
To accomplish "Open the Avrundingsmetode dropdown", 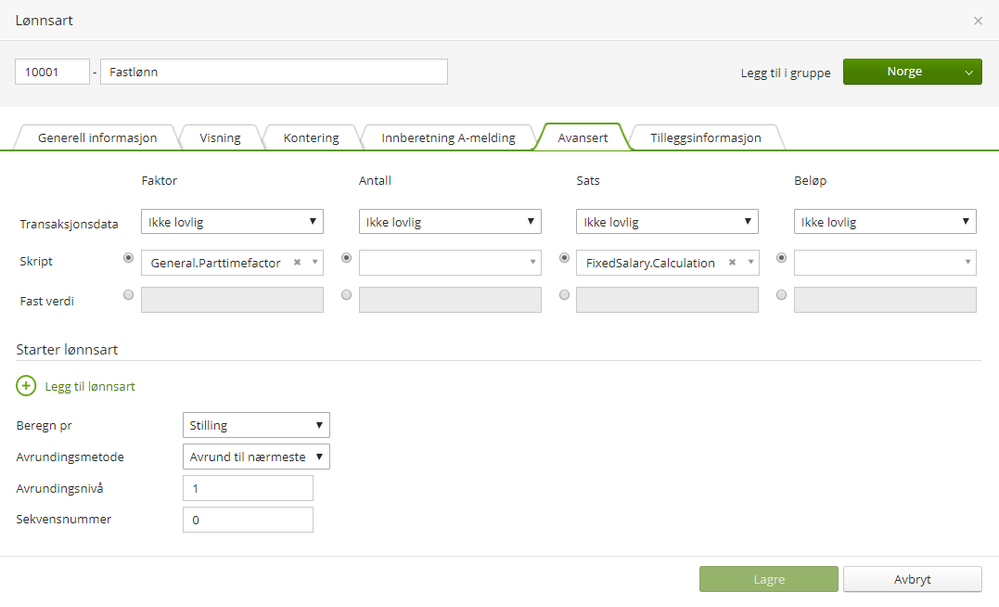I will click(256, 457).
